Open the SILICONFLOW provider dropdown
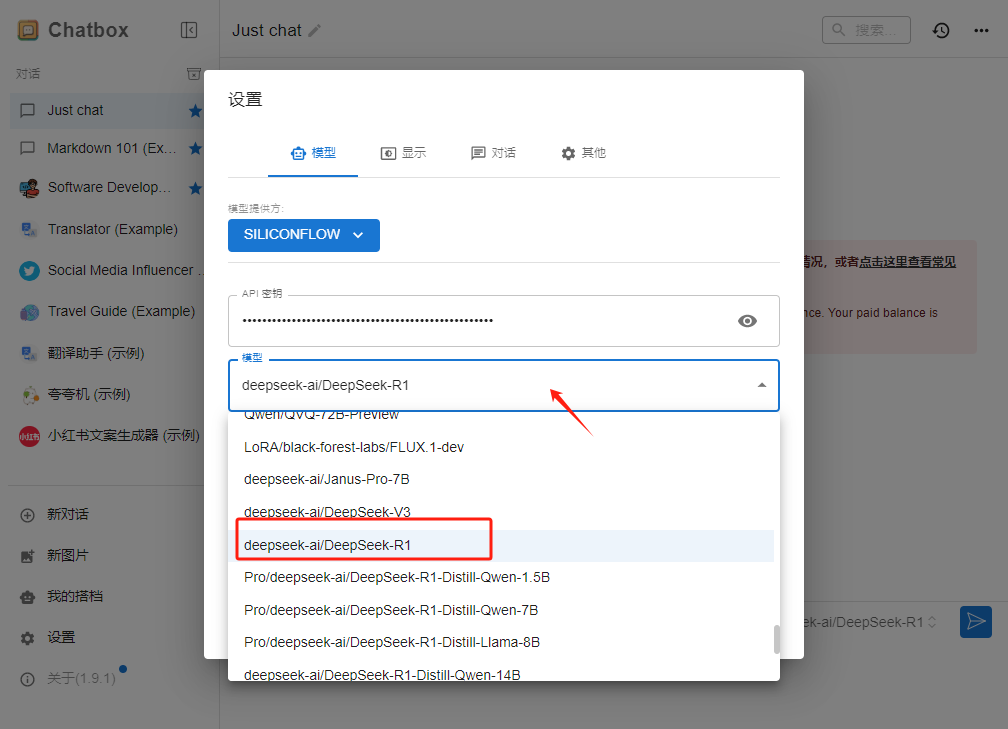Viewport: 1008px width, 729px height. 303,235
